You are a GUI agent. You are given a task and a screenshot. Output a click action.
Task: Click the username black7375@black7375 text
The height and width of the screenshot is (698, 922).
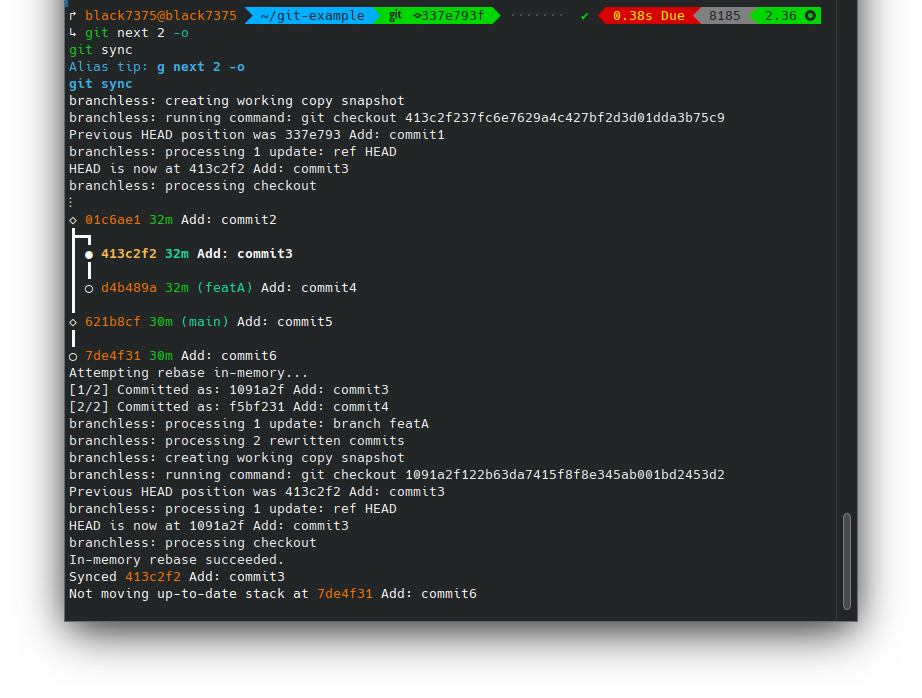pyautogui.click(x=161, y=16)
